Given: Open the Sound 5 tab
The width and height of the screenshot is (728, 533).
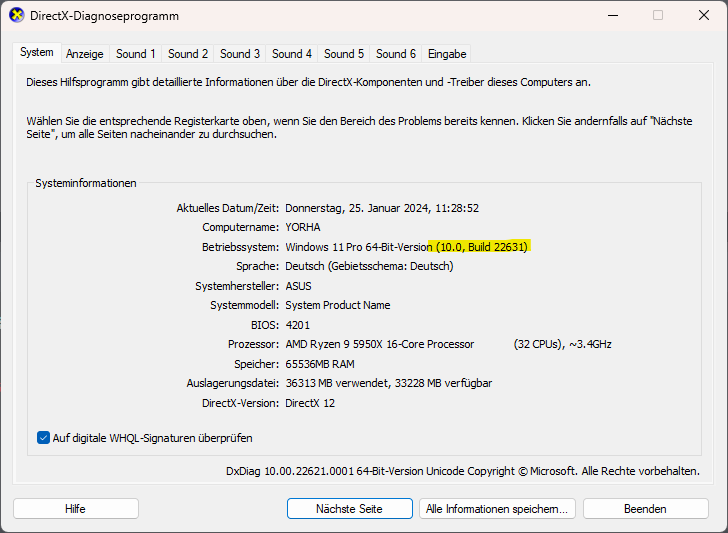Looking at the screenshot, I should click(x=344, y=54).
